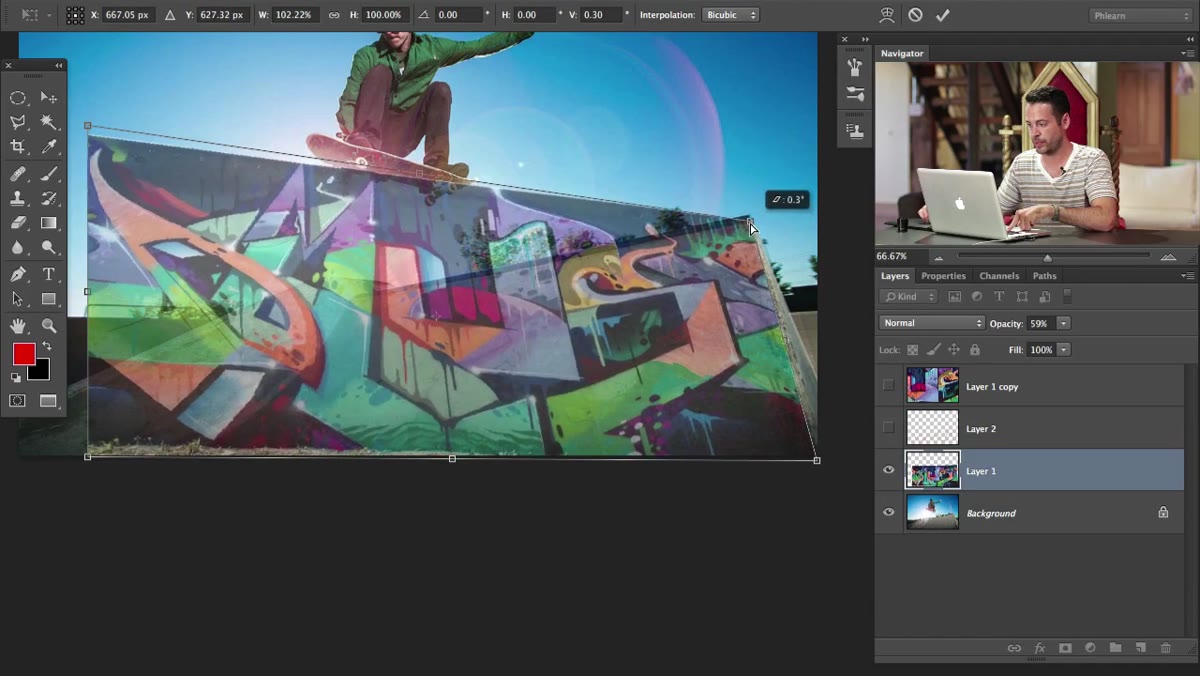
Task: Select the Hand tool
Action: (x=18, y=326)
